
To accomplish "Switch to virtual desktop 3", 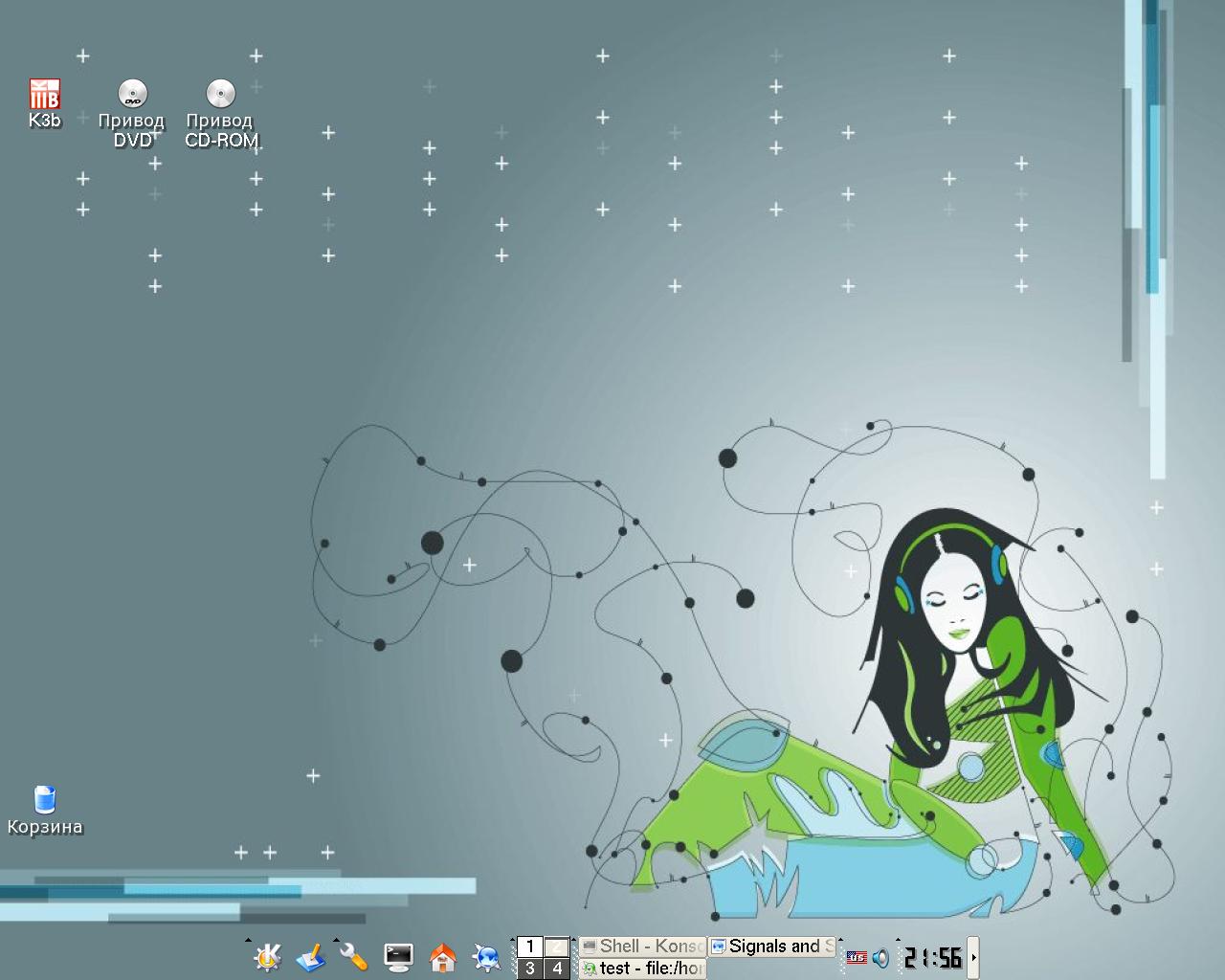I will 530,969.
